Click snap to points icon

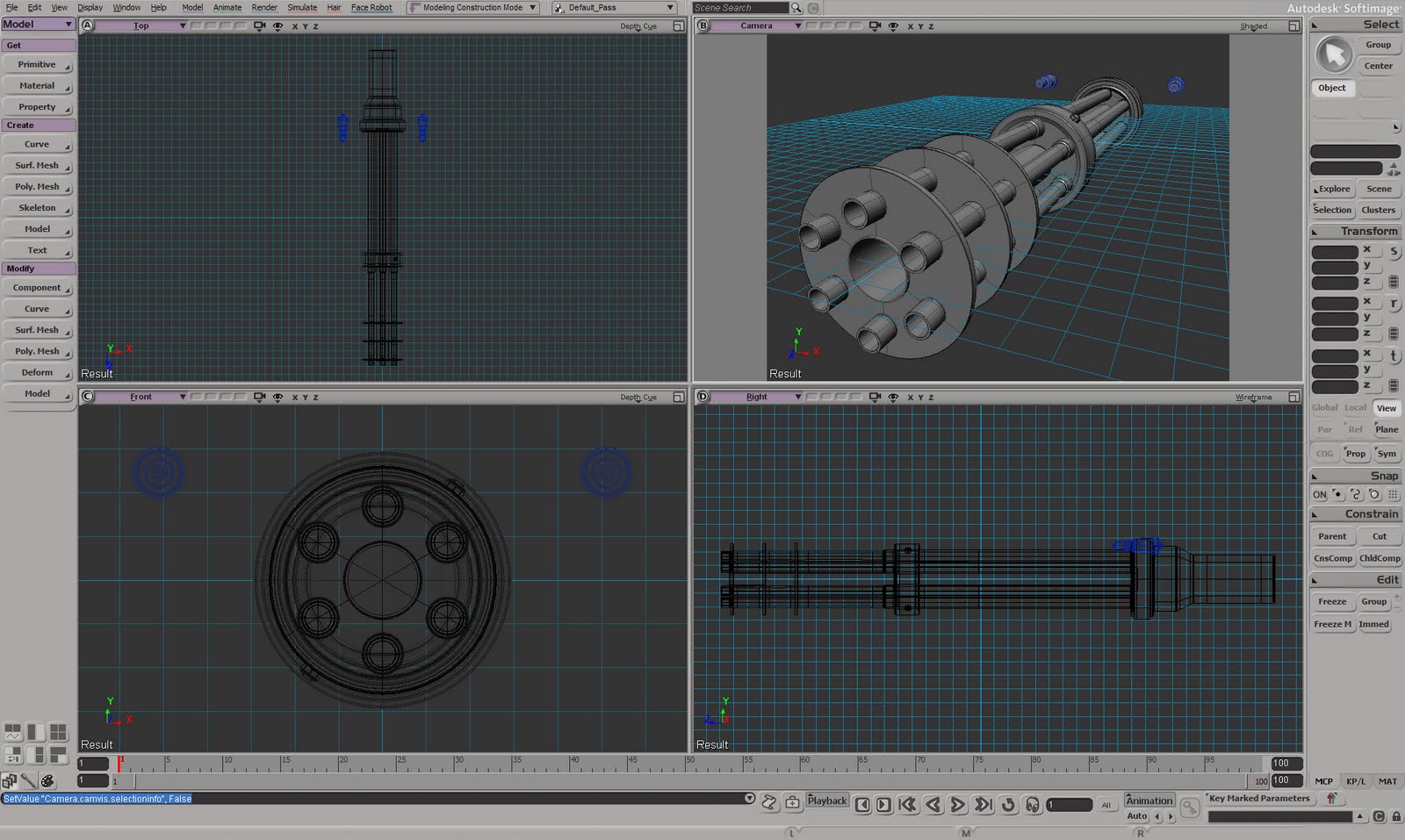[x=1337, y=494]
